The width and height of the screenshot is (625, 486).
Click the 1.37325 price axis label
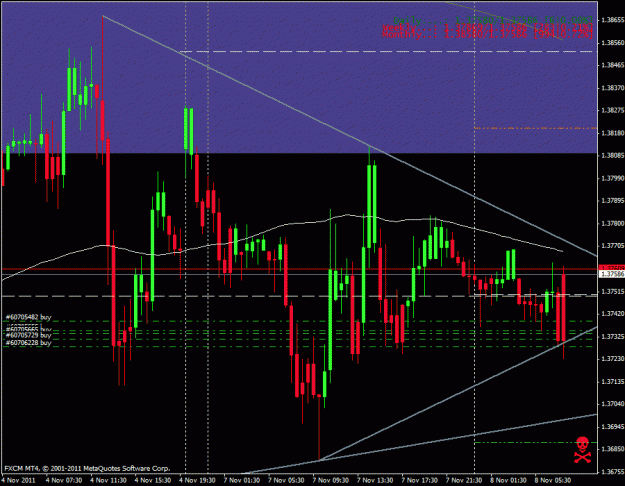pyautogui.click(x=613, y=336)
